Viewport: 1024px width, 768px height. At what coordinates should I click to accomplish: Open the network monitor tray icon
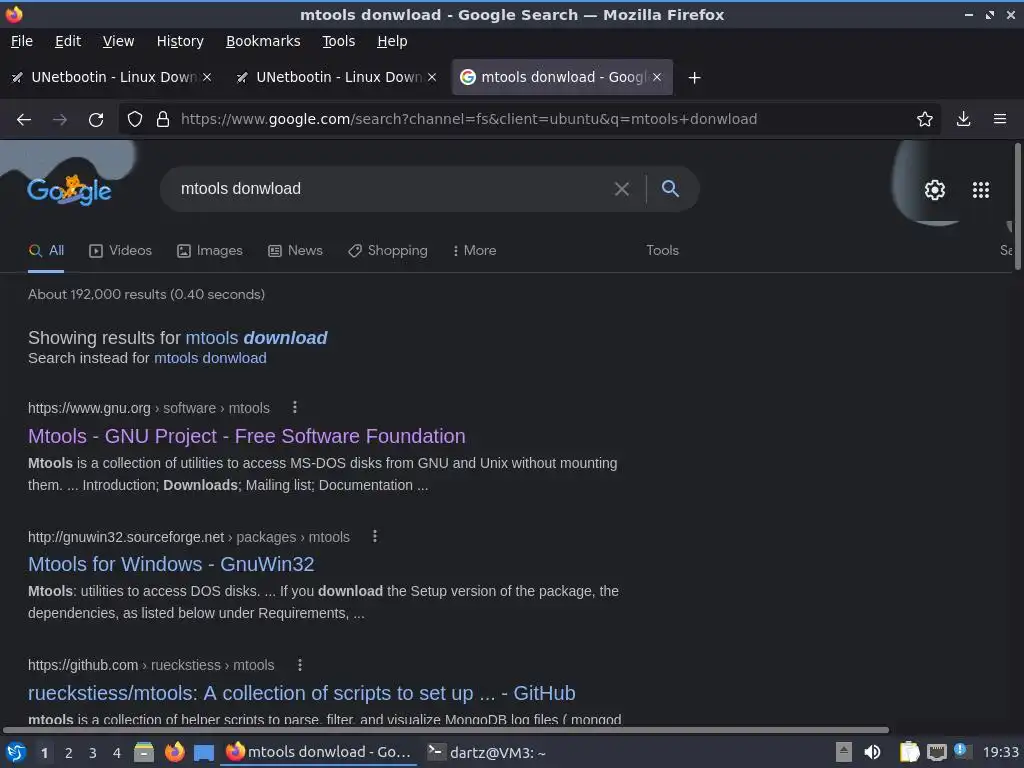pyautogui.click(x=936, y=753)
